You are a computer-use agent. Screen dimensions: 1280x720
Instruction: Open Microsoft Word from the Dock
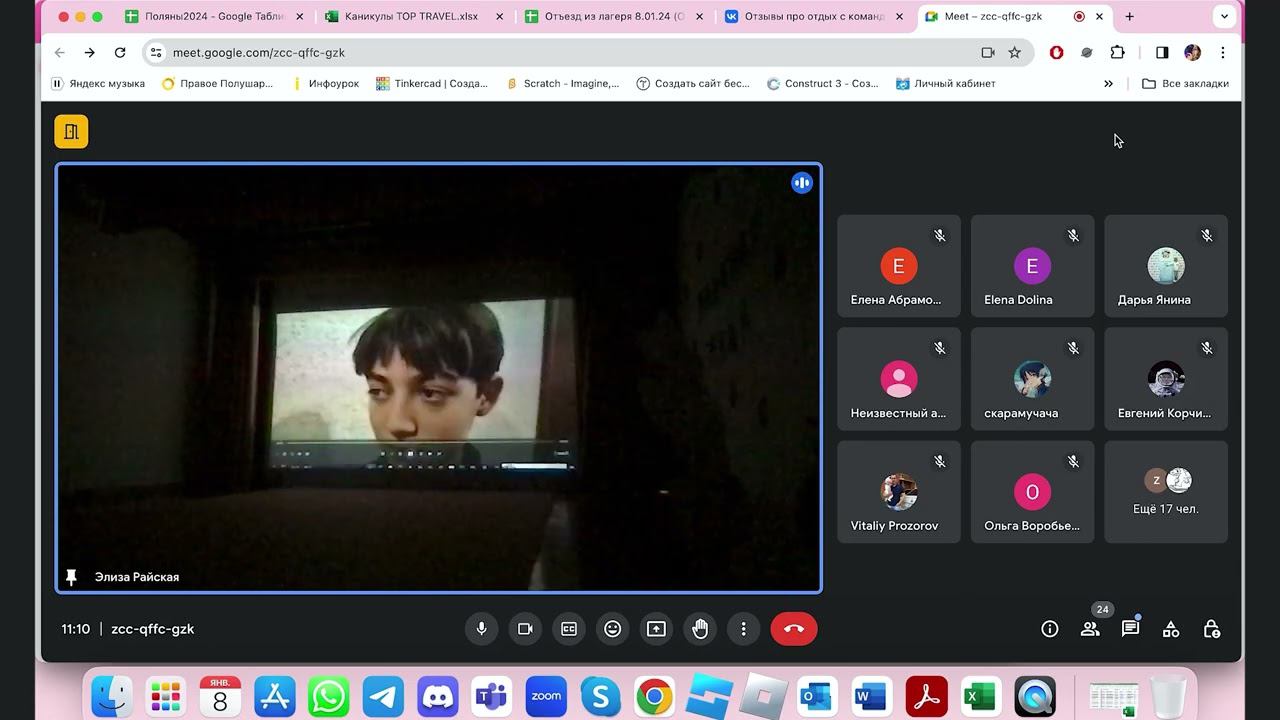tap(872, 696)
